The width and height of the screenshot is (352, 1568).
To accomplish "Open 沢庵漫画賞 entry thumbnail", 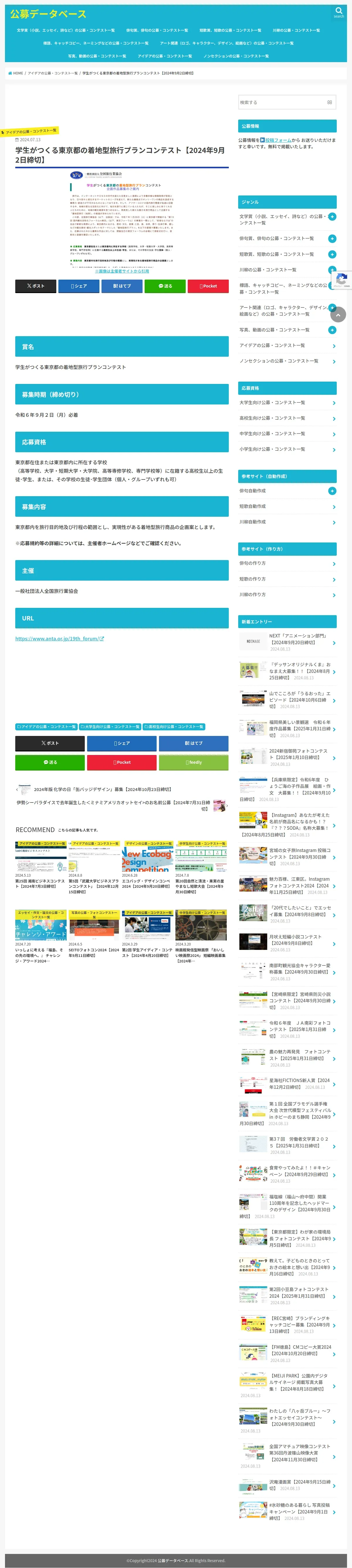I will [253, 1487].
